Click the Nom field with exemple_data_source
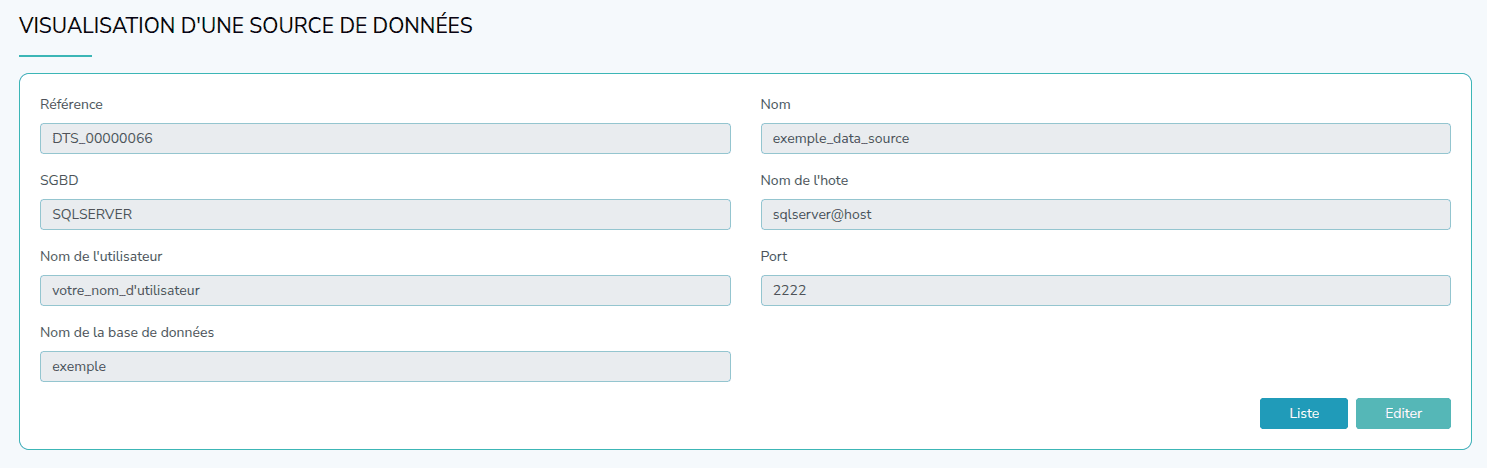The height and width of the screenshot is (468, 1487). (1105, 138)
